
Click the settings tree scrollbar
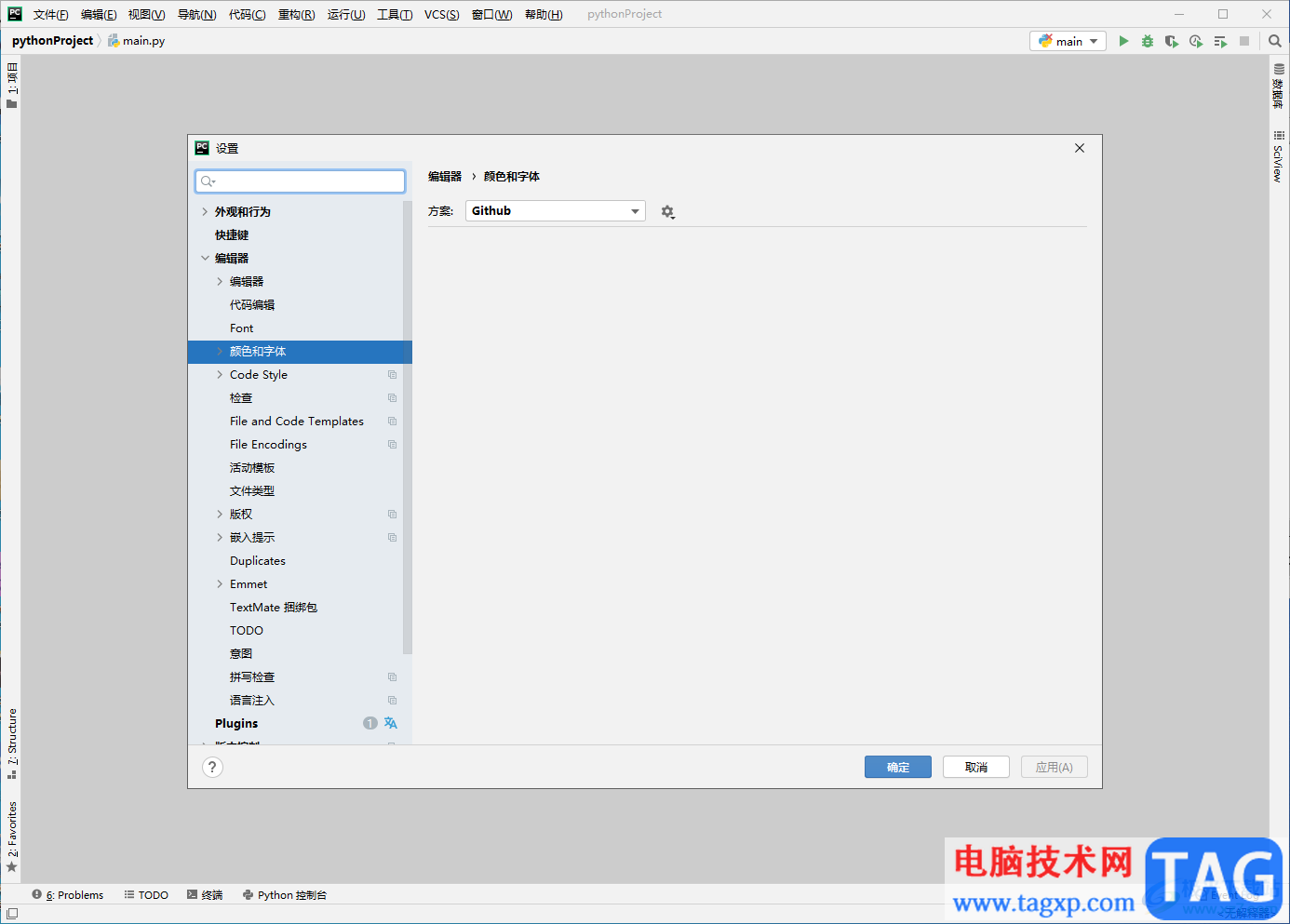[x=407, y=427]
